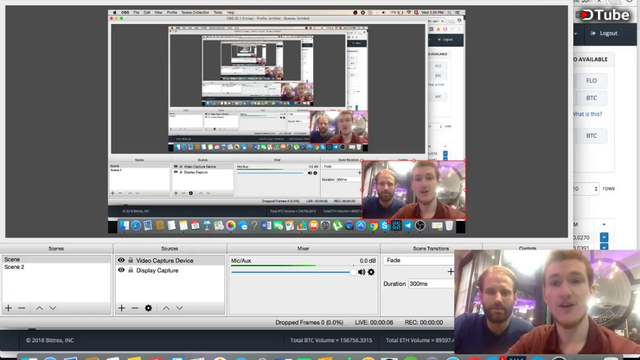Mute Mic/Aux with the speaker icon
Viewport: 640px width, 360px height.
(361, 272)
